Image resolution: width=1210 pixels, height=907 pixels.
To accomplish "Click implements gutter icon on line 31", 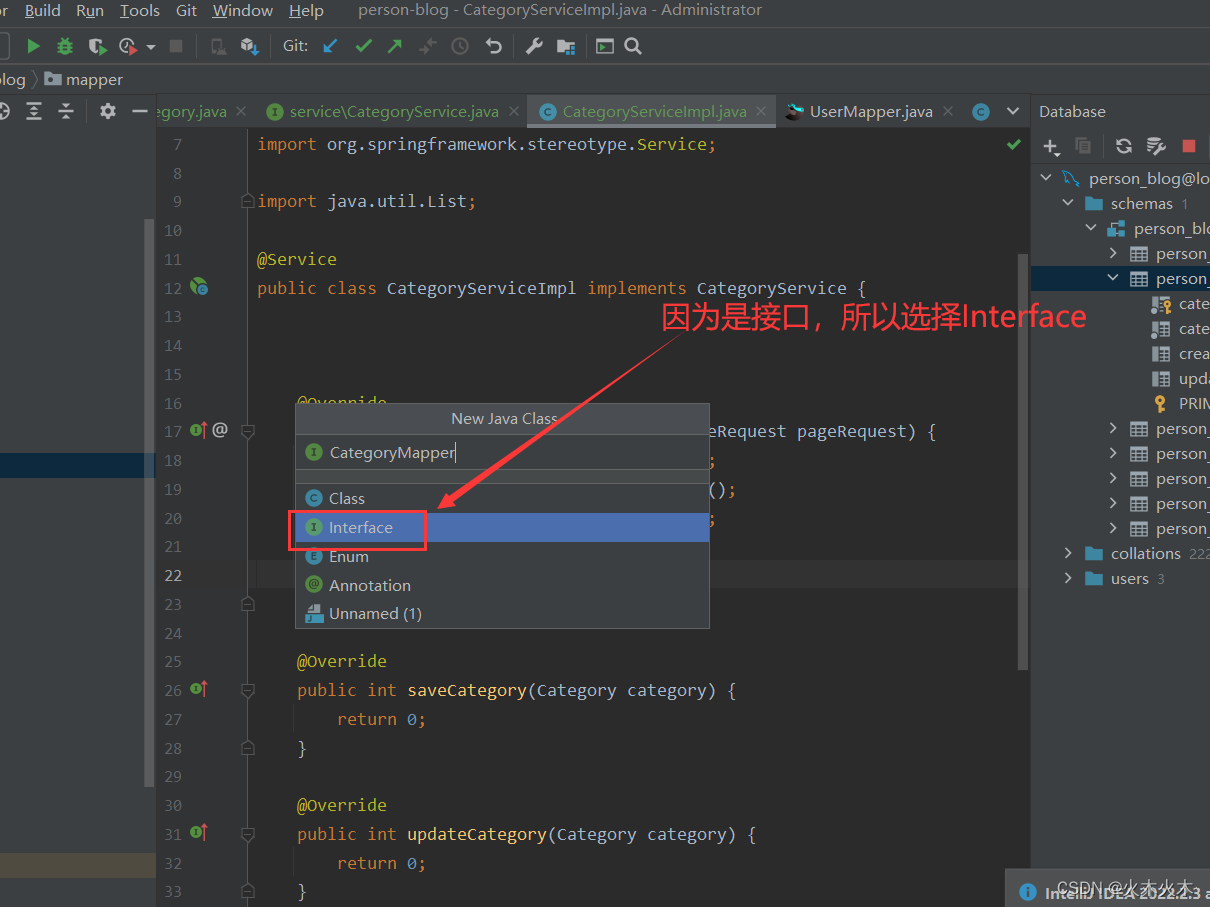I will [x=199, y=832].
